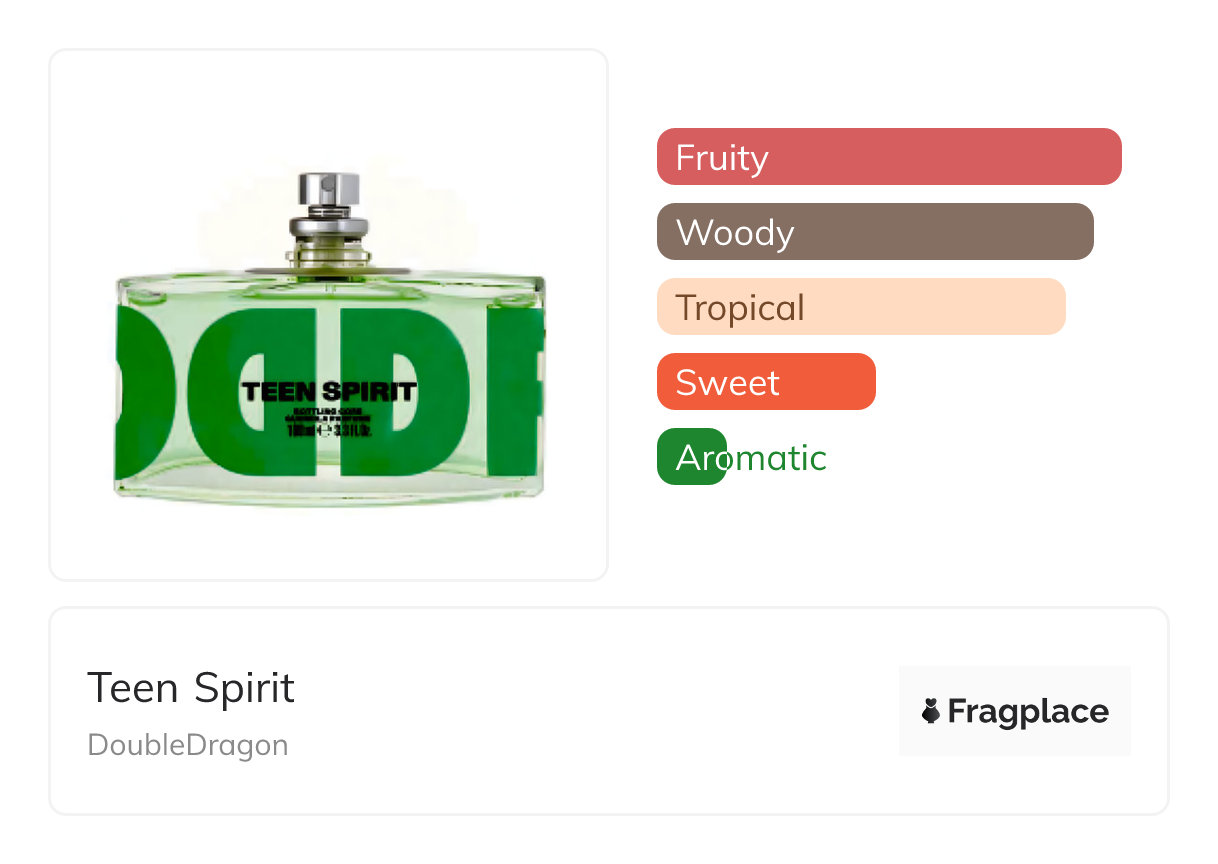The image size is (1218, 864).
Task: Click the TEEN SPIRIT label on bottle
Action: point(329,391)
